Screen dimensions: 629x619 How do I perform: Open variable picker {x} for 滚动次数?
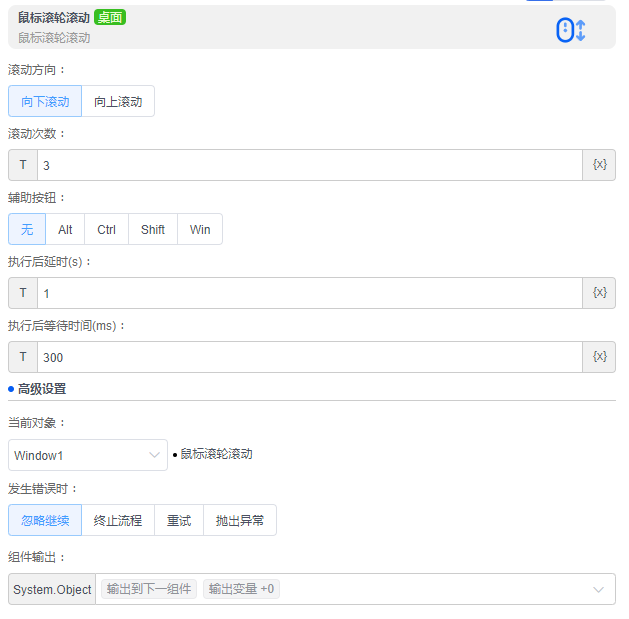pos(599,165)
